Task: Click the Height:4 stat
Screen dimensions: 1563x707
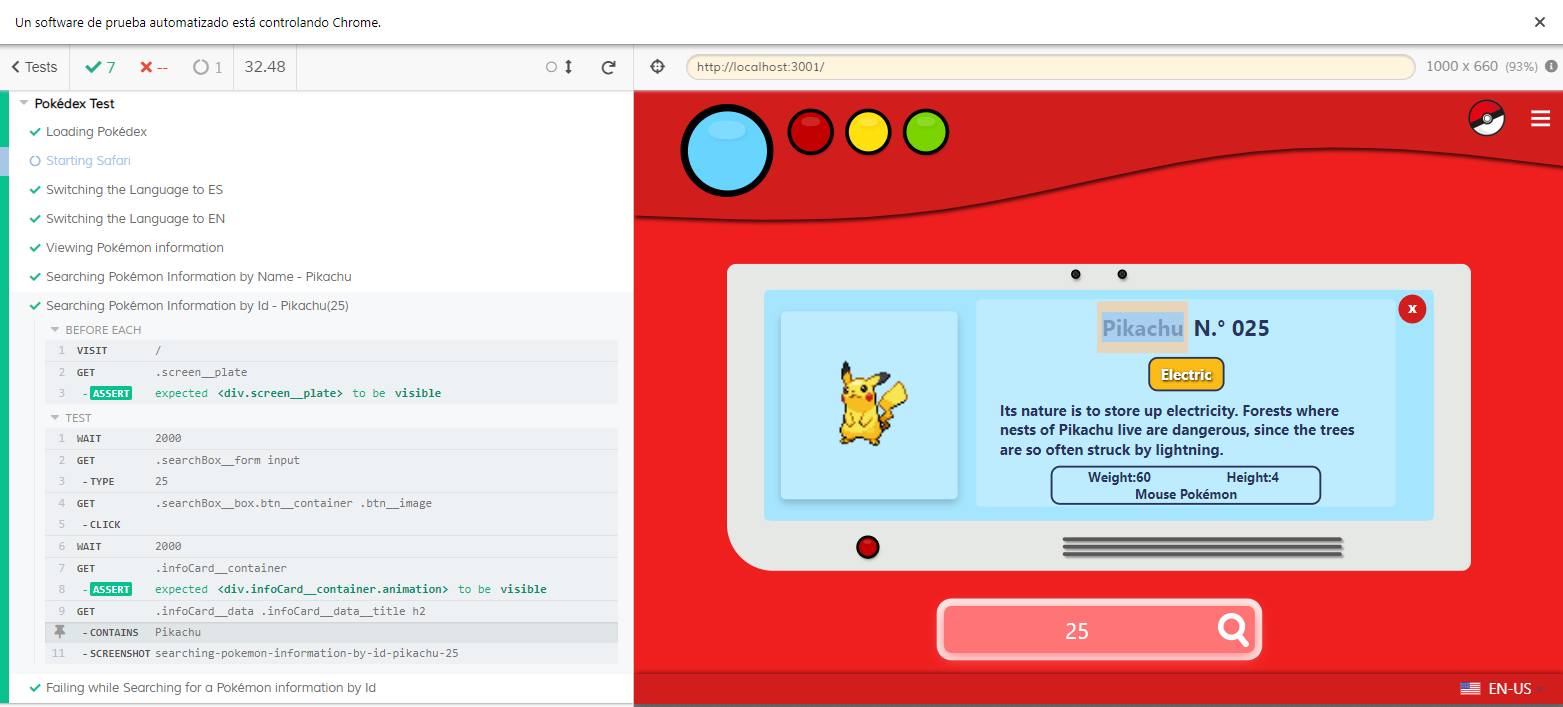Action: click(1252, 477)
